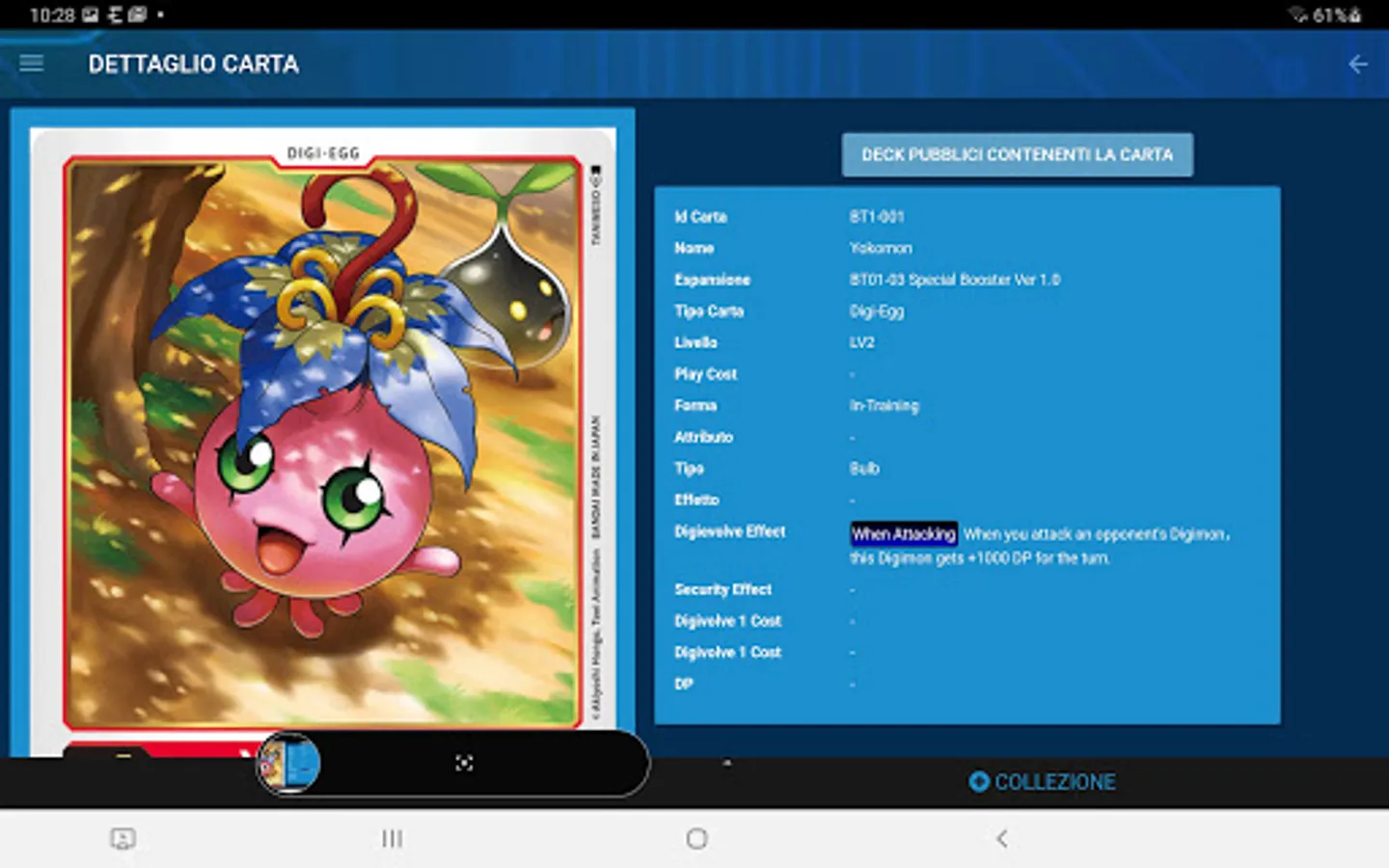Select card type value Digi-Egg
The height and width of the screenshot is (868, 1389).
[x=876, y=312]
